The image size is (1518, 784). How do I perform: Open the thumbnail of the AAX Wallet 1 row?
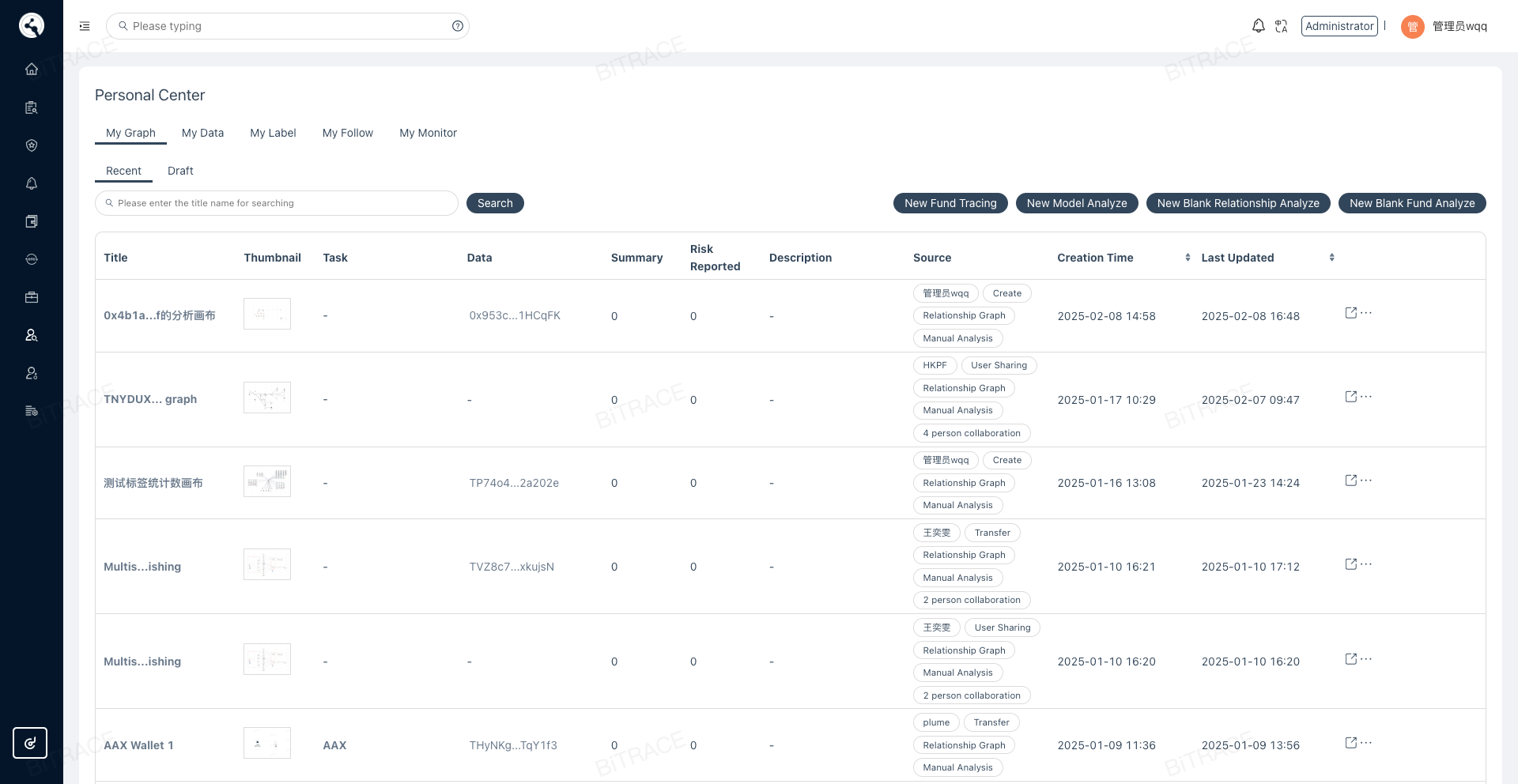point(267,743)
